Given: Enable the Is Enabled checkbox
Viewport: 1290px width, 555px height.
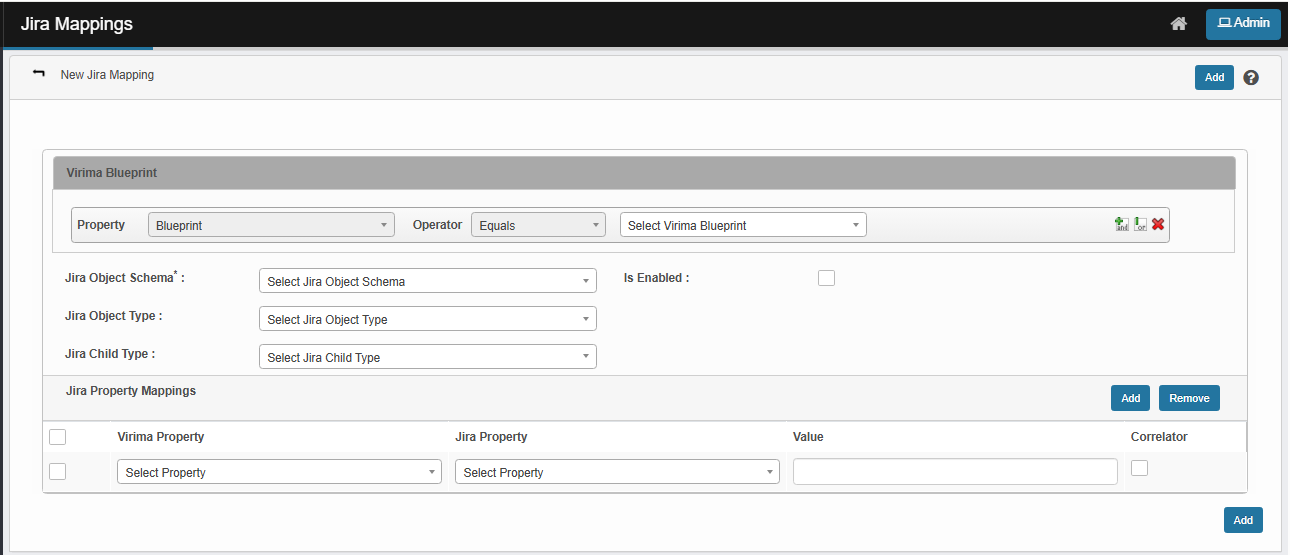Looking at the screenshot, I should click(826, 278).
